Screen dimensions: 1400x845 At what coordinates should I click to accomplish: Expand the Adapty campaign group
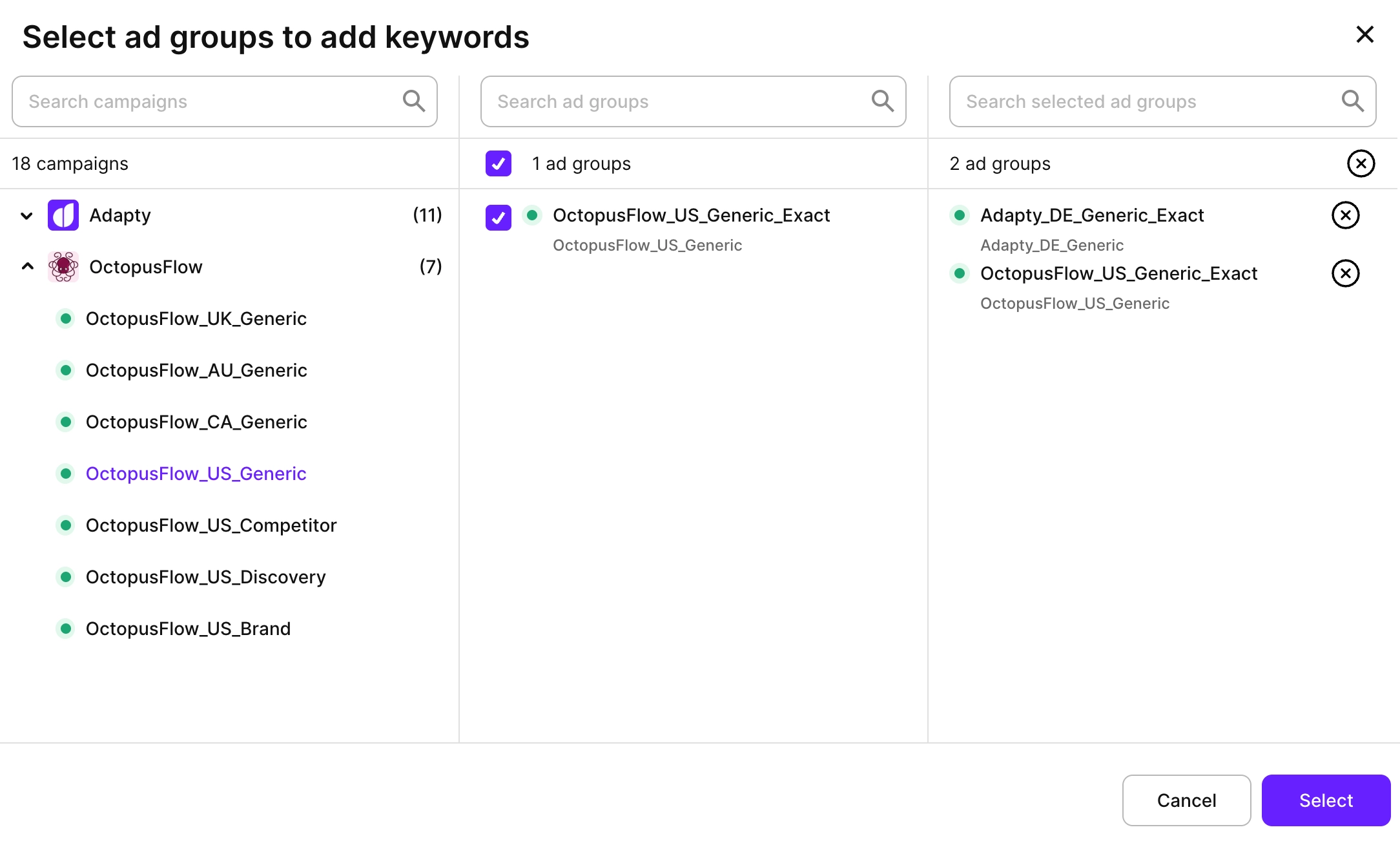click(x=26, y=215)
